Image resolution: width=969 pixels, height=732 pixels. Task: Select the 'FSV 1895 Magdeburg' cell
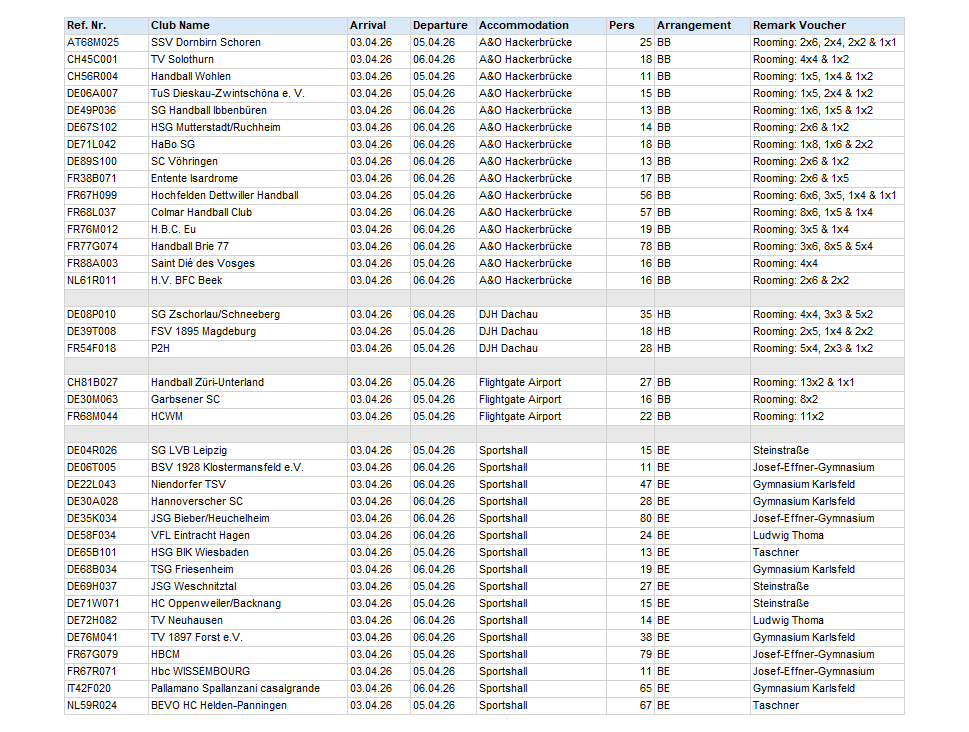[x=203, y=331]
